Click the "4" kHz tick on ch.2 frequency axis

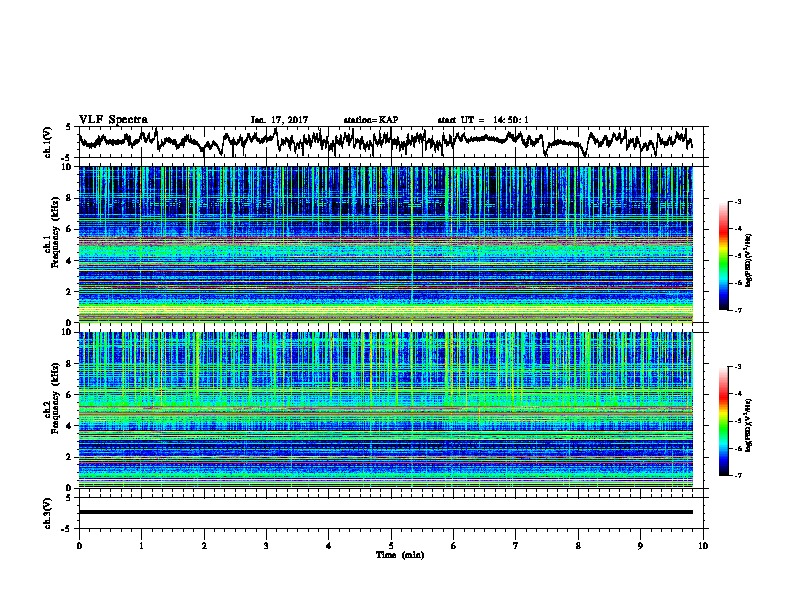coord(70,426)
